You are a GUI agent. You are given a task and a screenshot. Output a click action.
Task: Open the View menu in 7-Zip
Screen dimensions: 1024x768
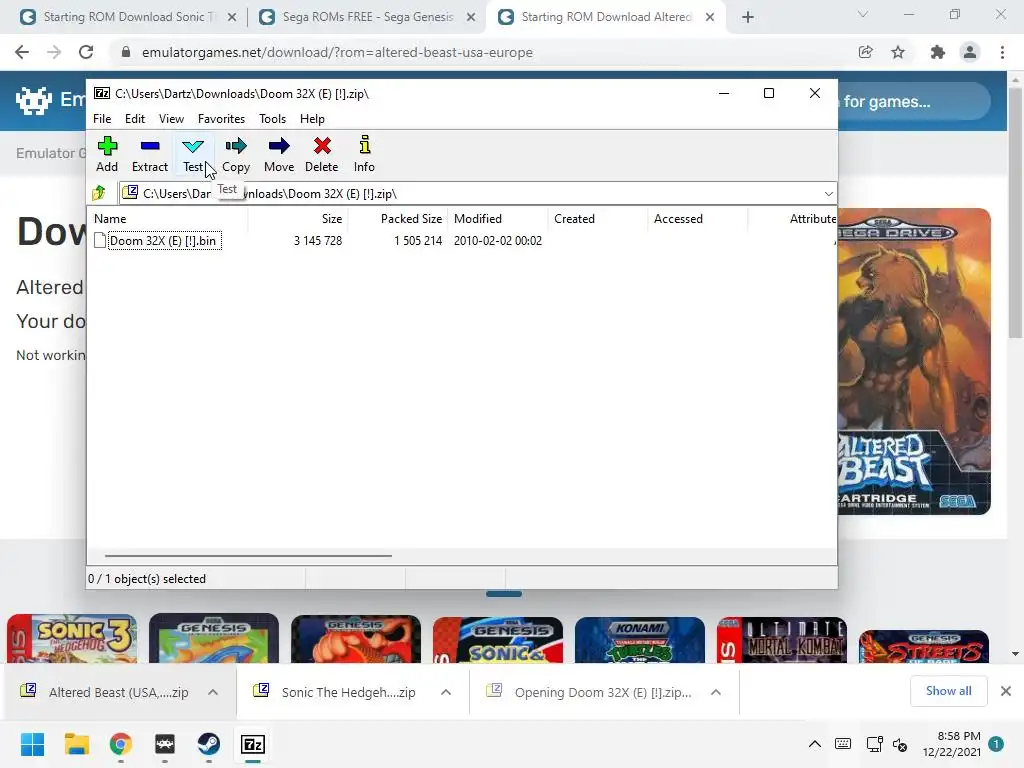171,119
